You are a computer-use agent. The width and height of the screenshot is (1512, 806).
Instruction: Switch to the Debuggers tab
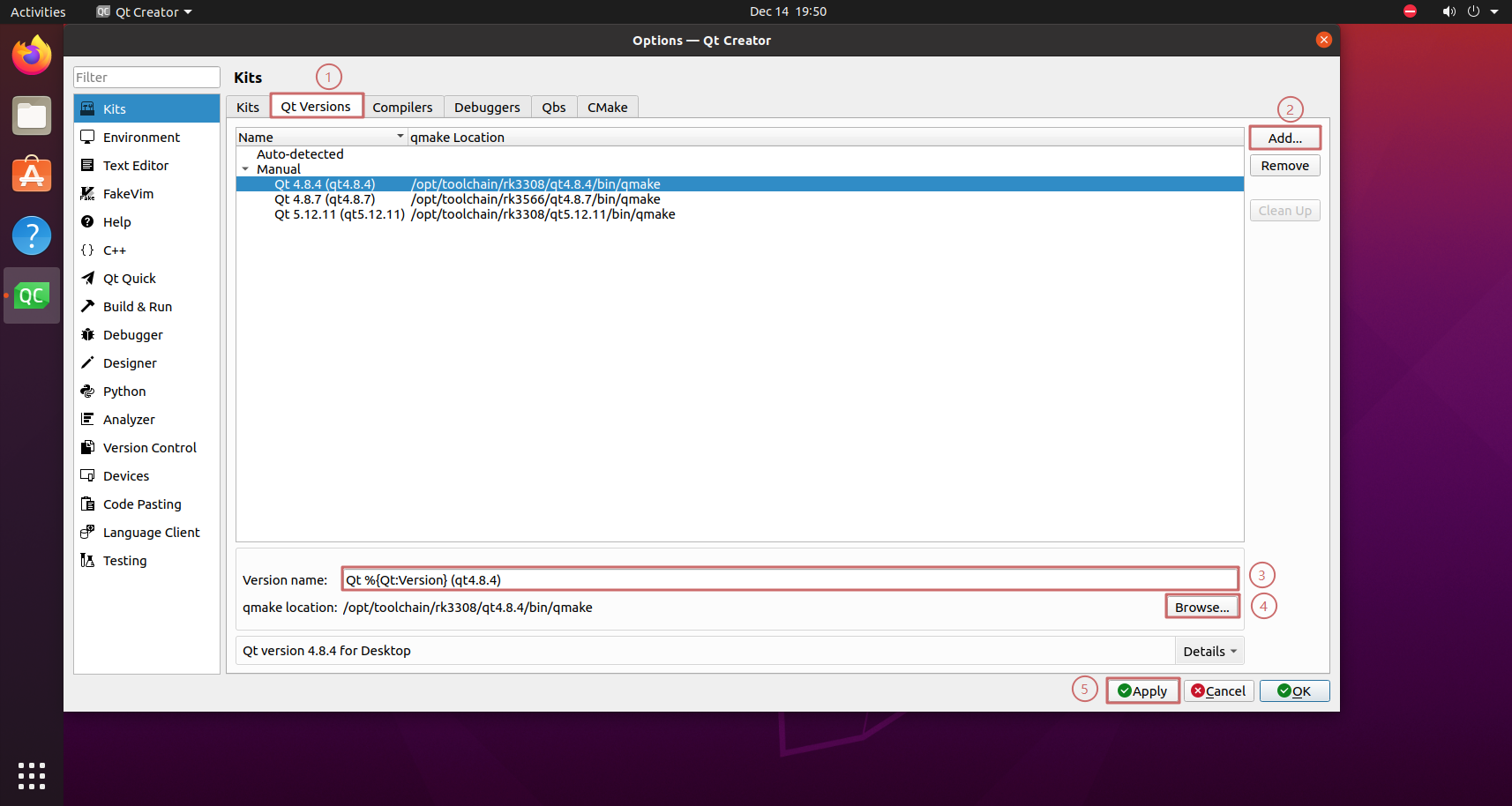487,108
